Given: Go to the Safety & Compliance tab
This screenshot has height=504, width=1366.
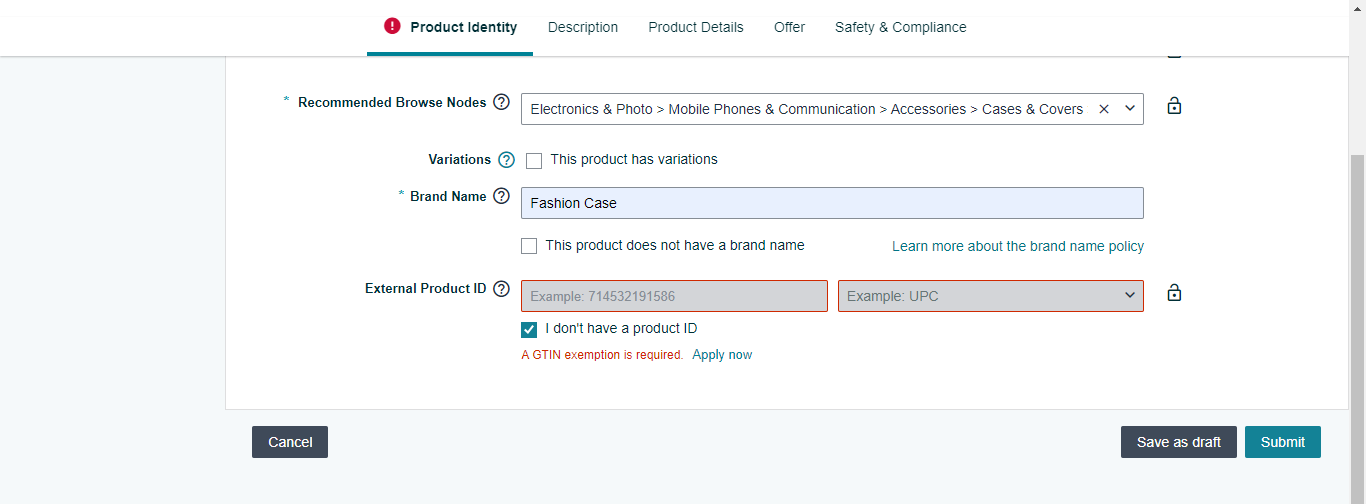Looking at the screenshot, I should [x=901, y=27].
